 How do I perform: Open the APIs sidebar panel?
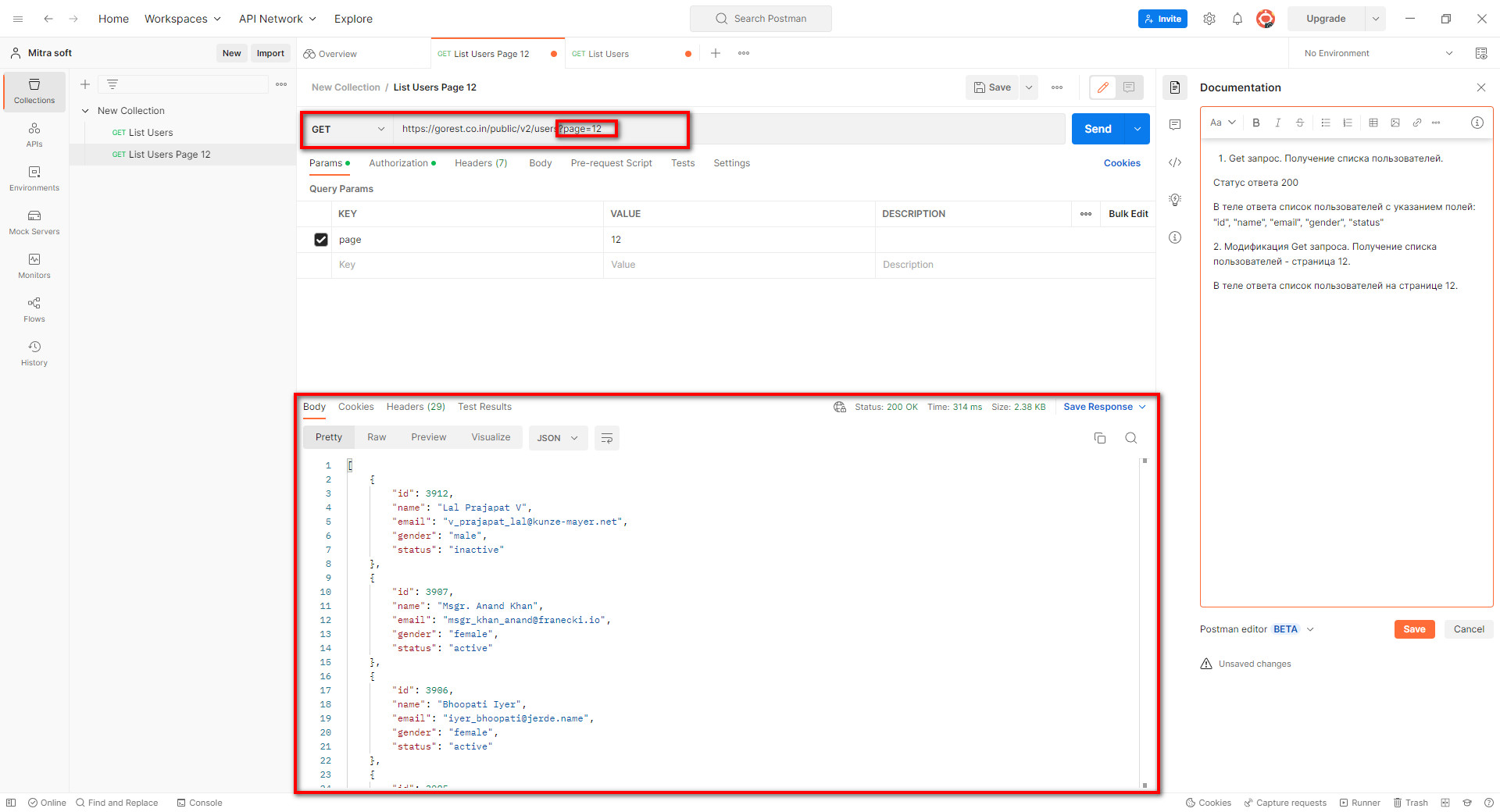34,135
